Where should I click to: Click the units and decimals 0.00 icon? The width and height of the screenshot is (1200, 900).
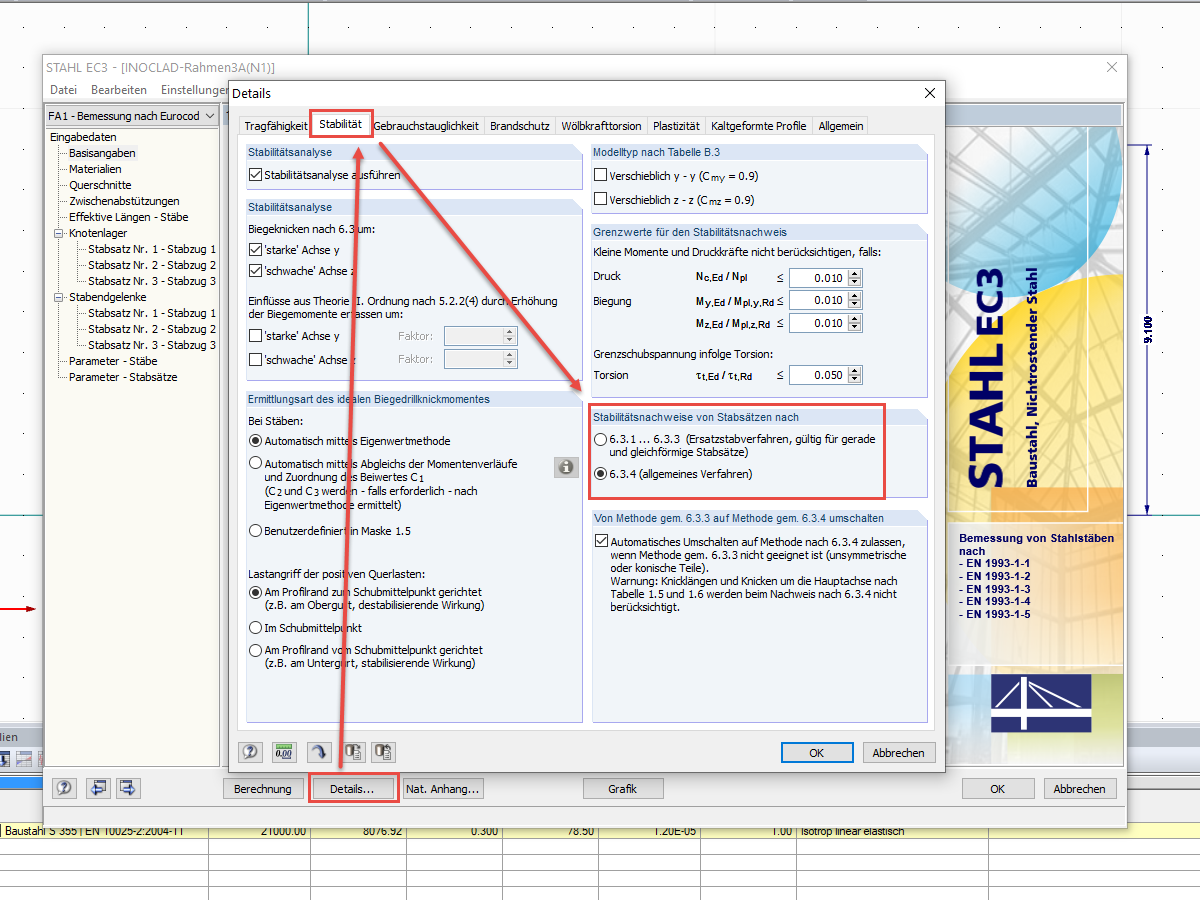[x=285, y=752]
